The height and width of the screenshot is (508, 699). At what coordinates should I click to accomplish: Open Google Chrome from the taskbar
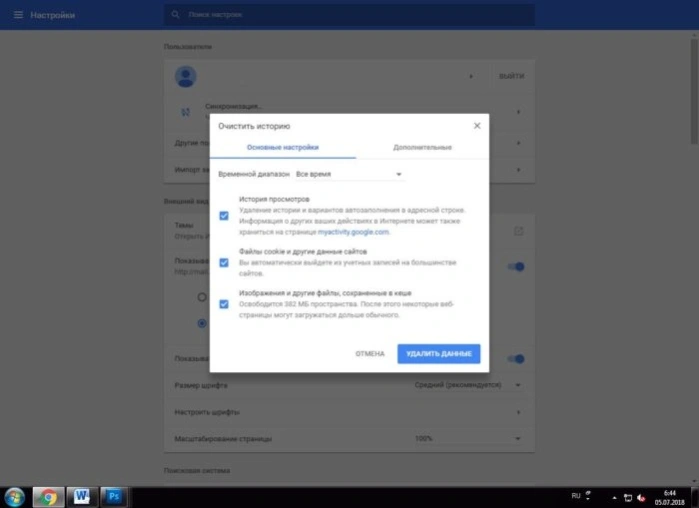tap(48, 496)
